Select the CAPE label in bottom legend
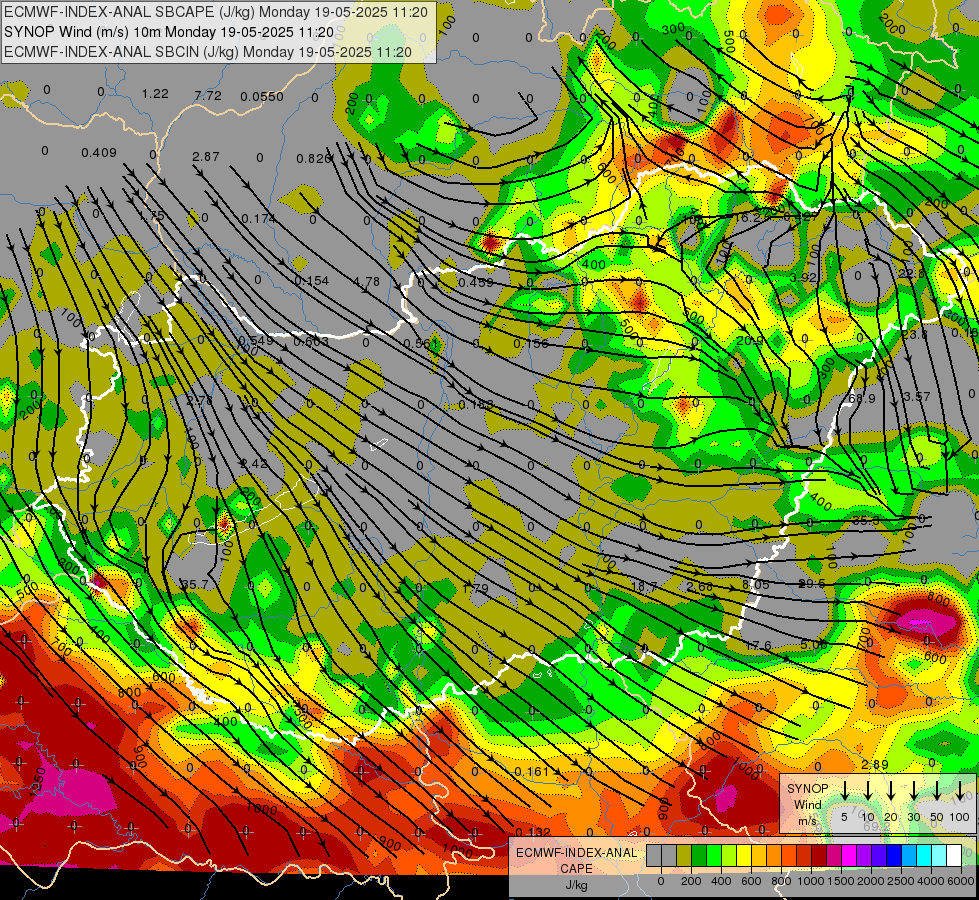Viewport: 979px width, 900px height. 576,869
